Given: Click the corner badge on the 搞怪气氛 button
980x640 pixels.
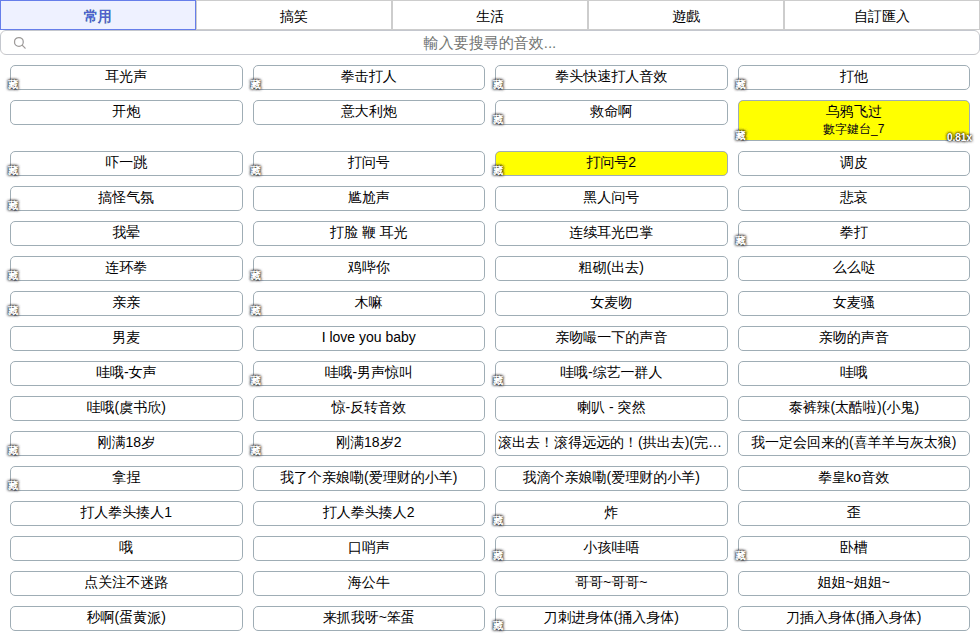Looking at the screenshot, I should [x=13, y=206].
